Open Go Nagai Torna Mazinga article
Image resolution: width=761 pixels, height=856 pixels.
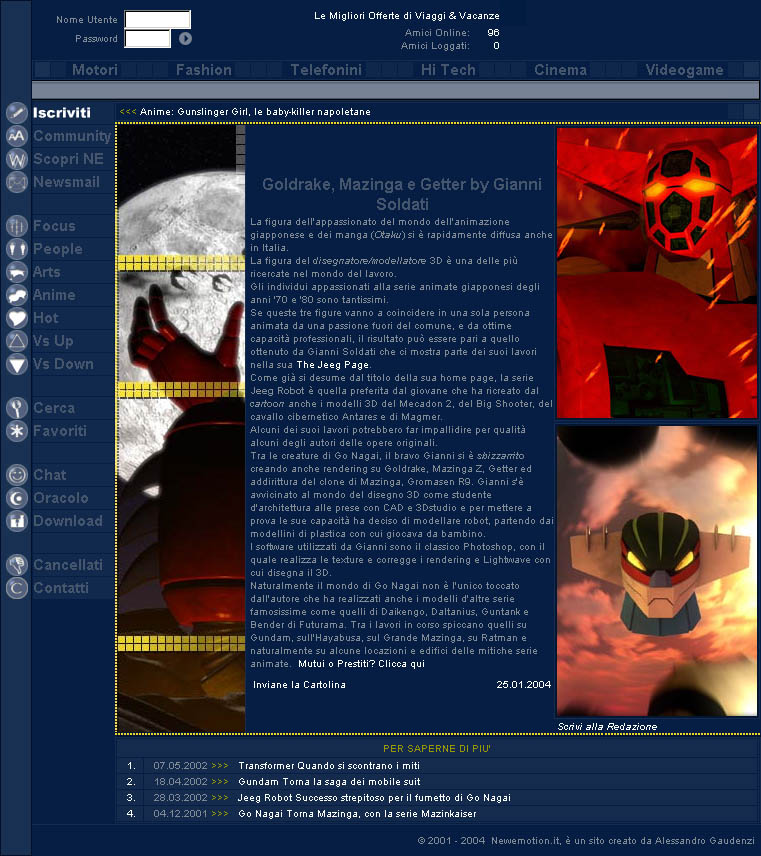[x=358, y=813]
